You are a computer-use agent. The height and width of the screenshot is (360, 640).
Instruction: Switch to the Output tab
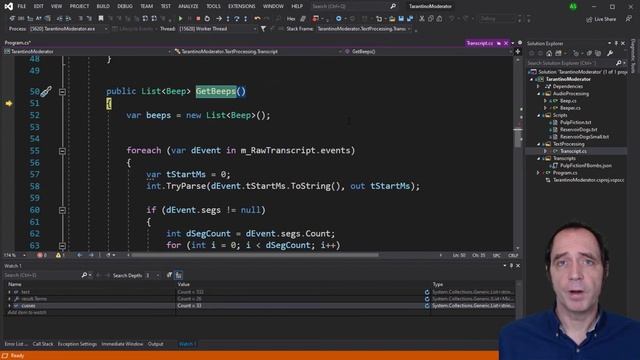(156, 344)
